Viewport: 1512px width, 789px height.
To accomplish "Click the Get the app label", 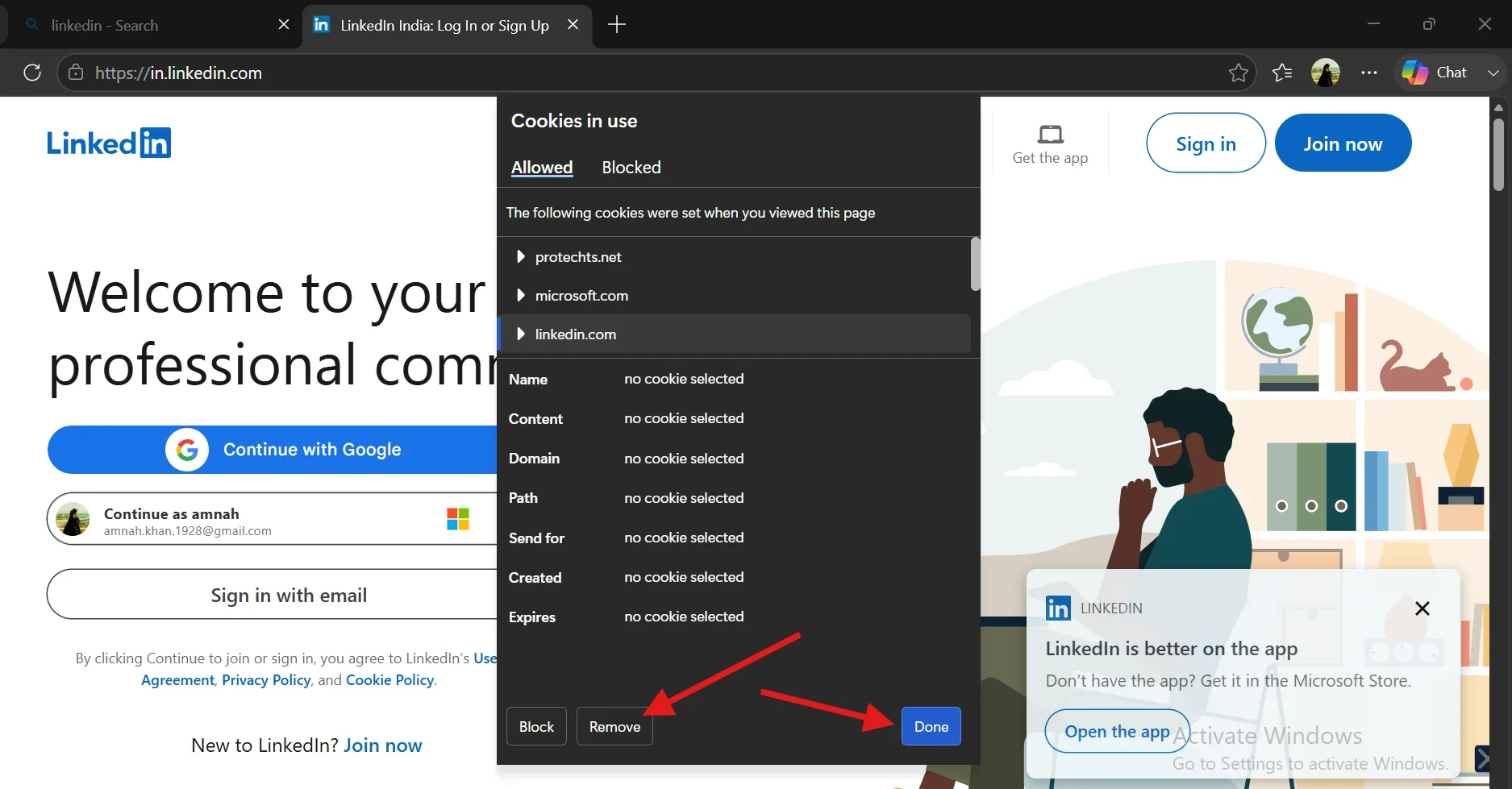I will point(1051,158).
